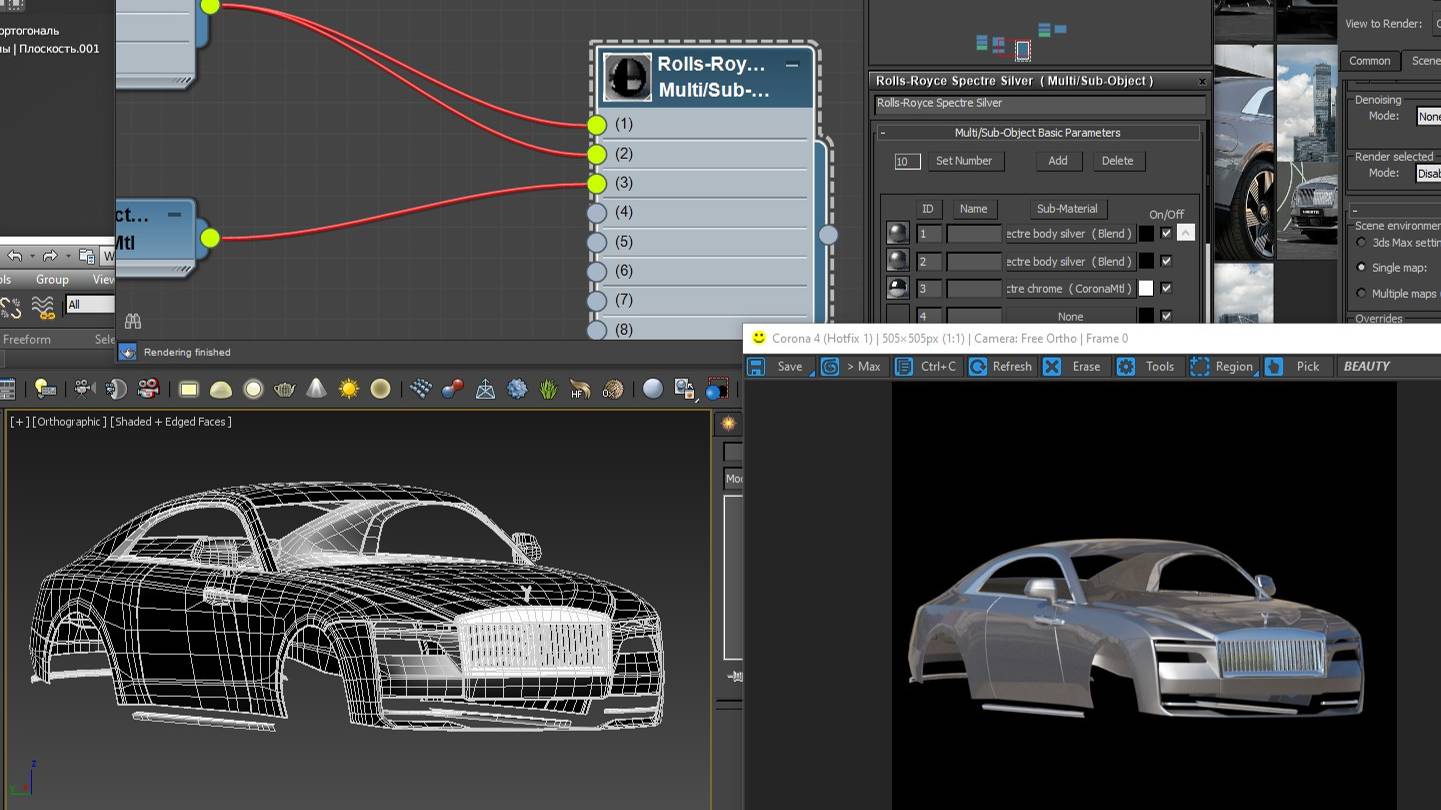Screen dimensions: 1441x810
Task: Click the Refresh button in frame buffer
Action: pyautogui.click(x=1000, y=367)
